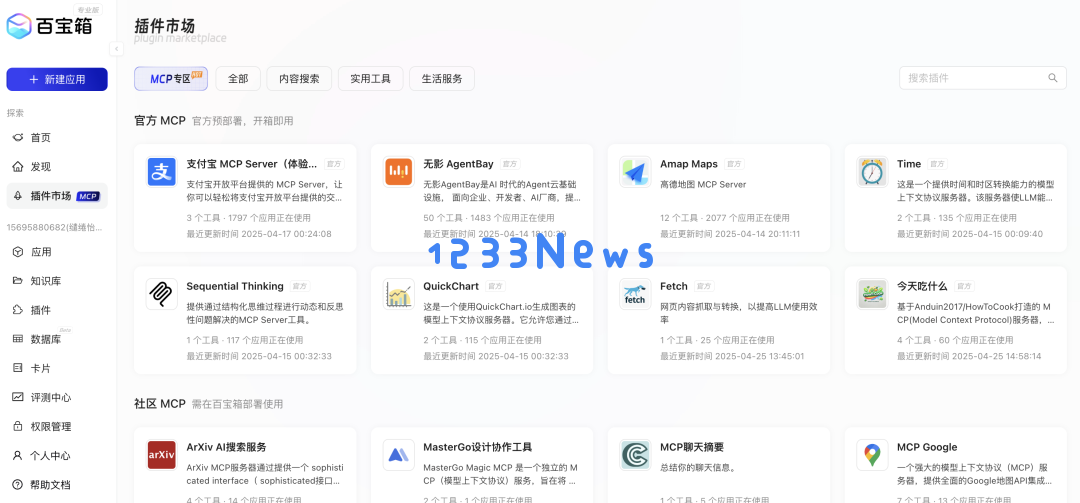Click the ArXiv AI搜索服务 icon
The width and height of the screenshot is (1080, 503).
point(162,455)
